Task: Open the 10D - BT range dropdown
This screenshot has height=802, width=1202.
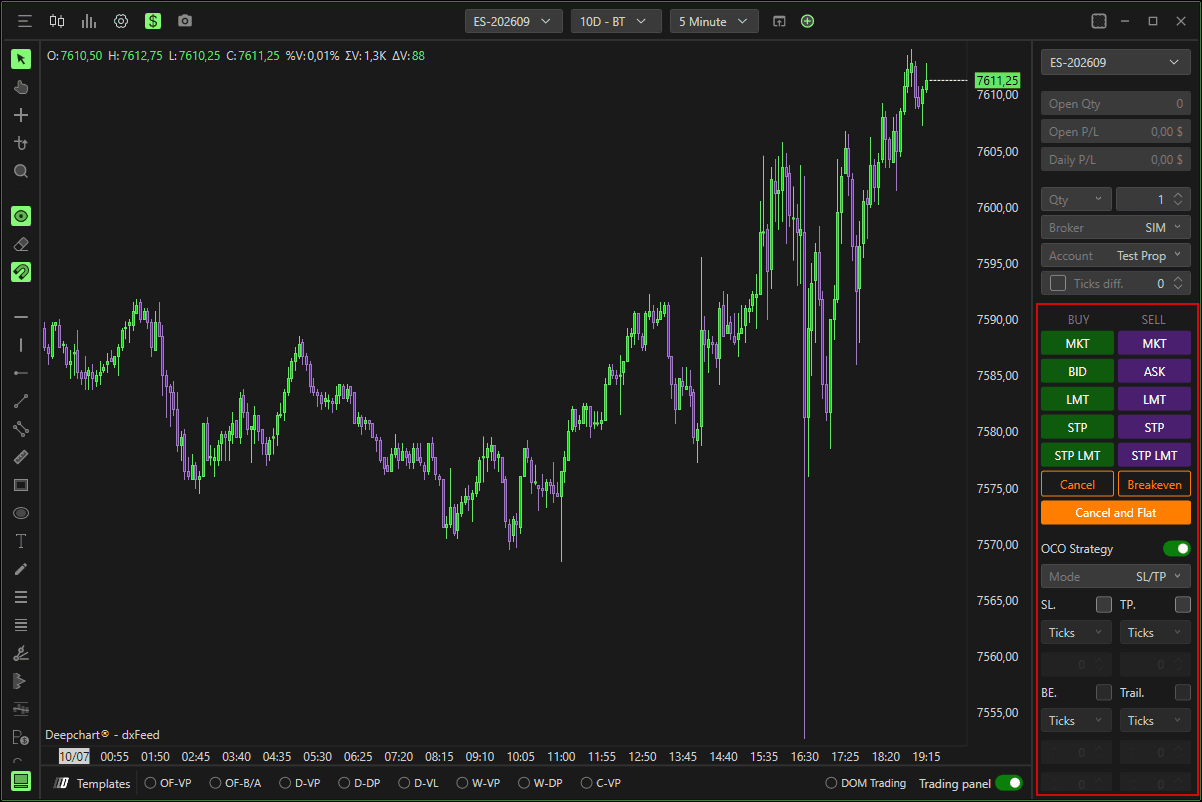Action: click(x=616, y=21)
